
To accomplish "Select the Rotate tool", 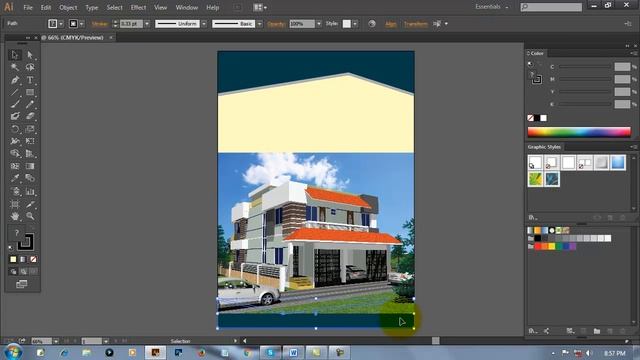I will coord(15,129).
